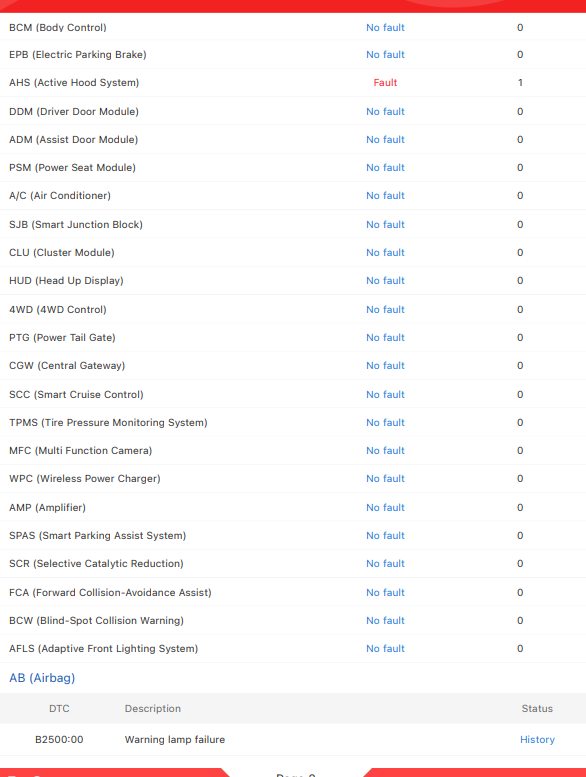Select PTG (Power Tail Gate) entry
Screen dimensions: 586x777
[x=62, y=337]
